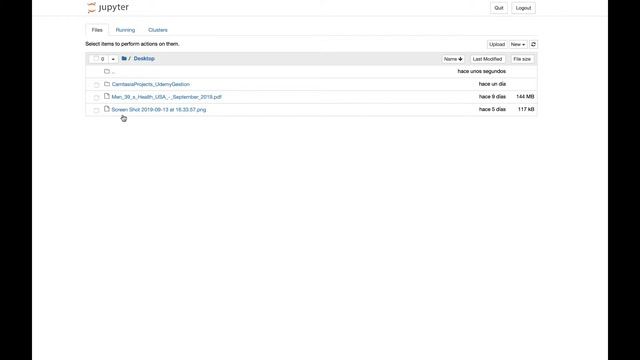Image resolution: width=640 pixels, height=360 pixels.
Task: Click folder icon beside CamtasiaProjects_UdemyGestion
Action: (x=107, y=84)
